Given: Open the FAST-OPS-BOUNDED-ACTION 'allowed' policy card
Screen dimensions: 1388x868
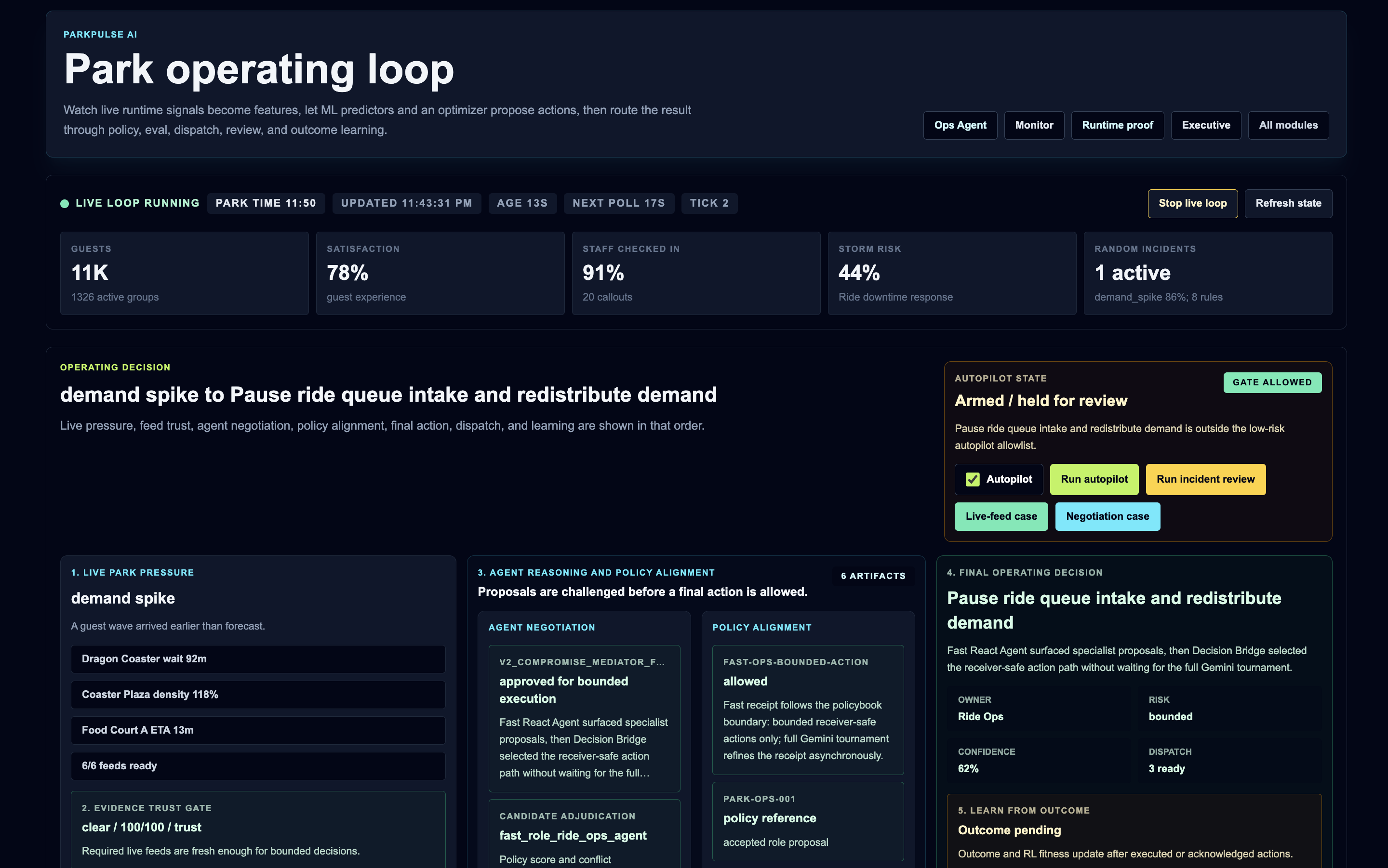Looking at the screenshot, I should [x=807, y=710].
